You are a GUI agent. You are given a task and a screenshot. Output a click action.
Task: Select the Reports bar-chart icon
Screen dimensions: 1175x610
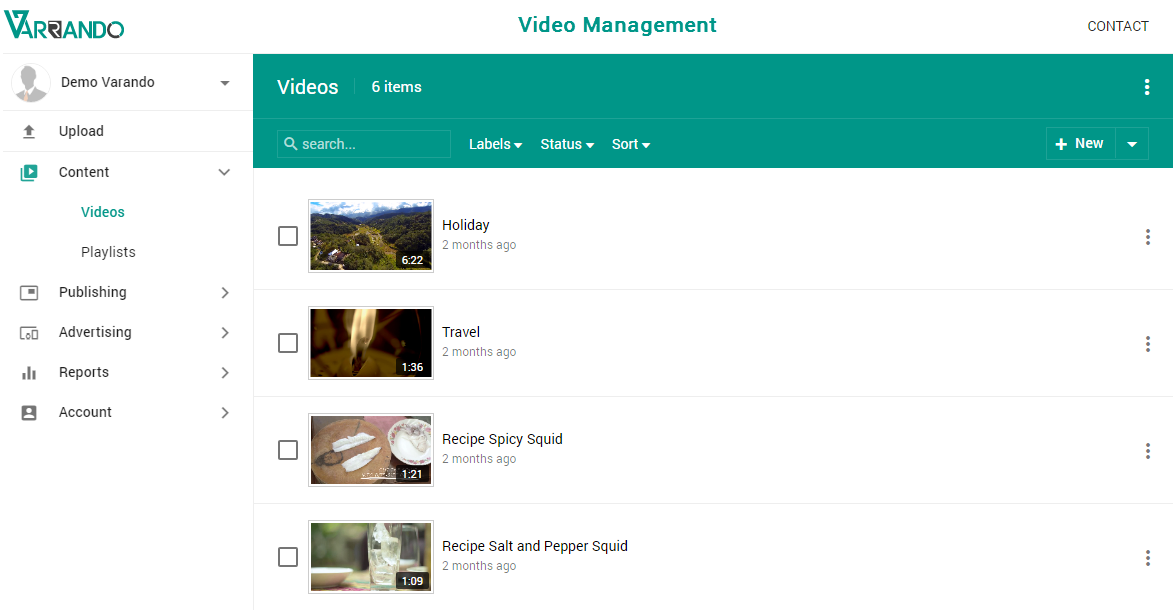coord(30,371)
